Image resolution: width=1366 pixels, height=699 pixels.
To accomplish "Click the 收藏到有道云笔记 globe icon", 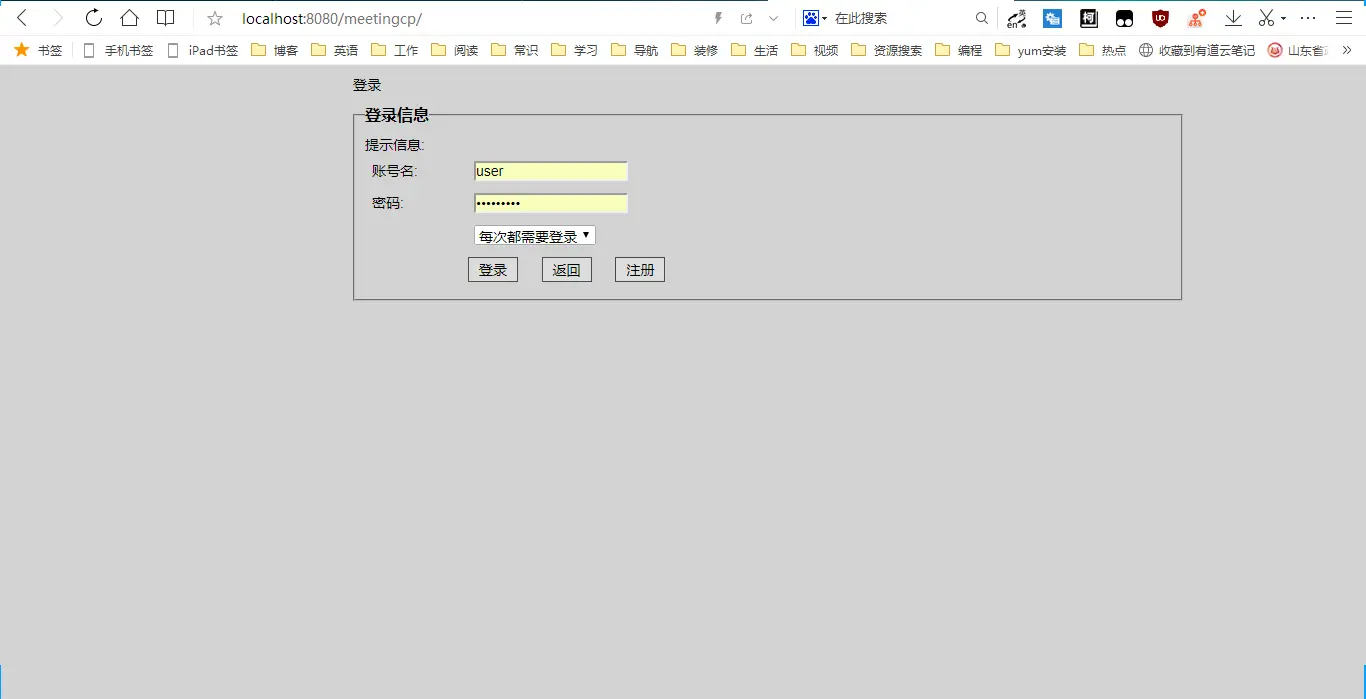I will pos(1145,50).
